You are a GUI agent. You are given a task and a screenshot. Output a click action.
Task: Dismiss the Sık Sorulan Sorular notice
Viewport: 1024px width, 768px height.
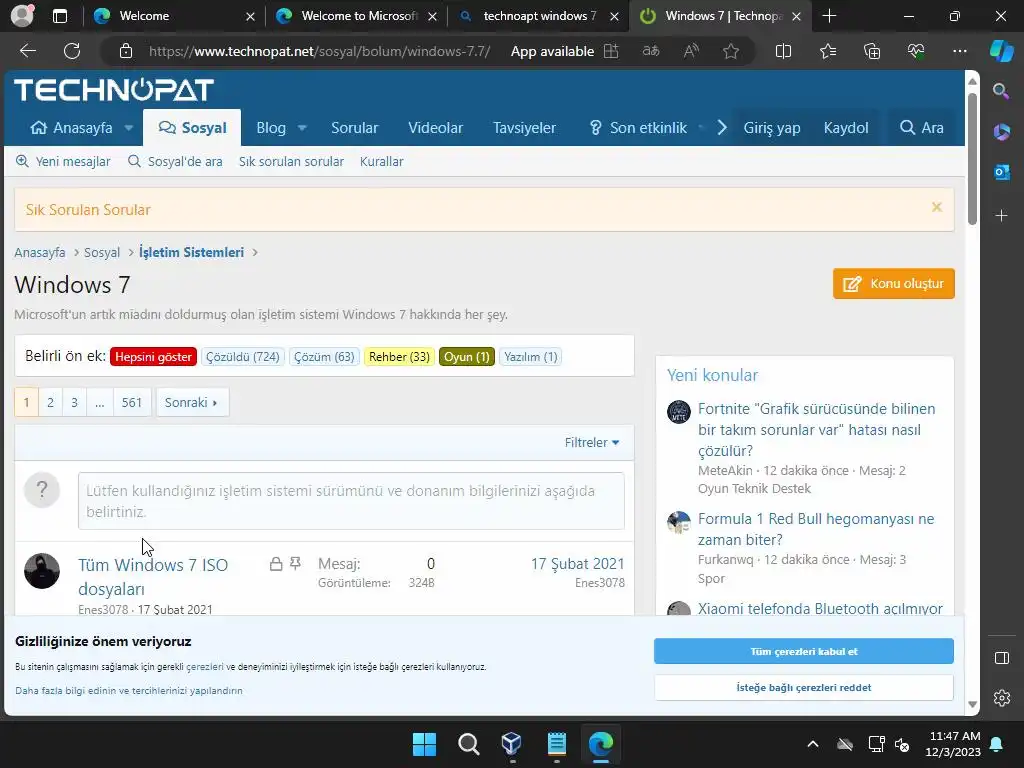936,207
